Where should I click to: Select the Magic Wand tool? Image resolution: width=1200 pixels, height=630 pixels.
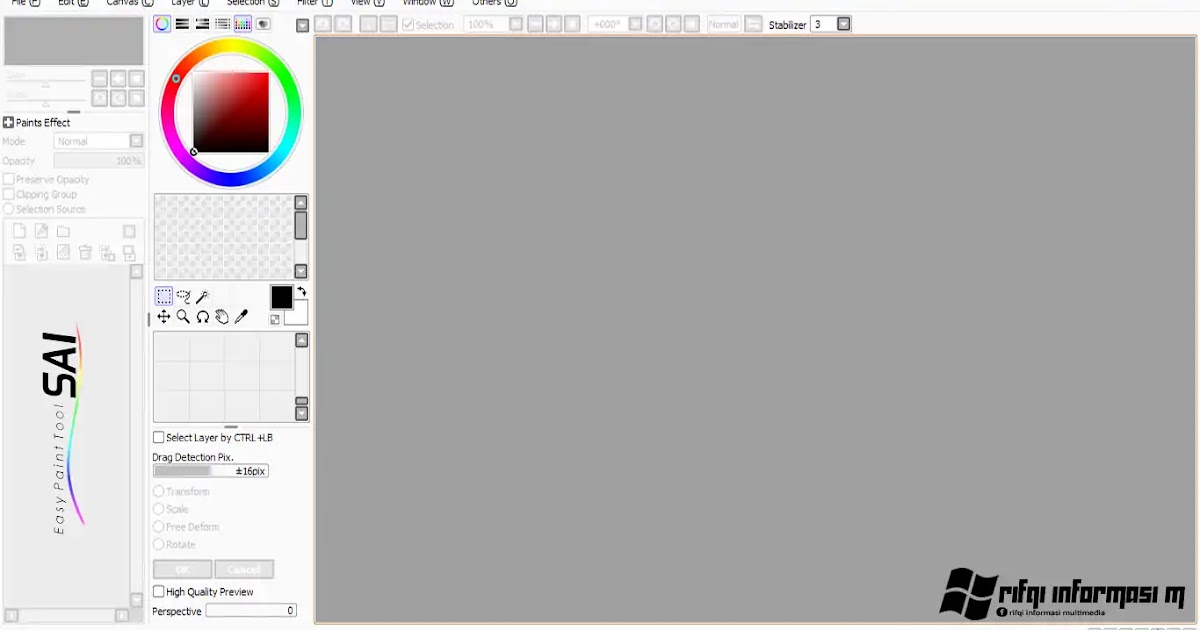click(202, 296)
